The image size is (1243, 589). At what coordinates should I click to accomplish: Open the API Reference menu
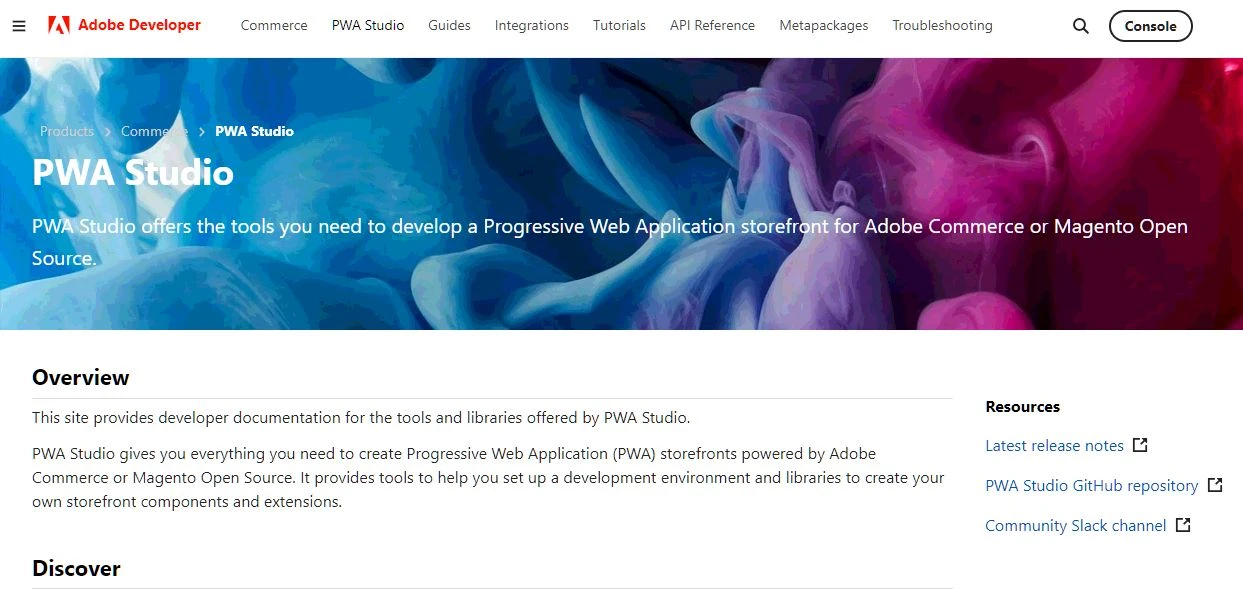coord(712,26)
